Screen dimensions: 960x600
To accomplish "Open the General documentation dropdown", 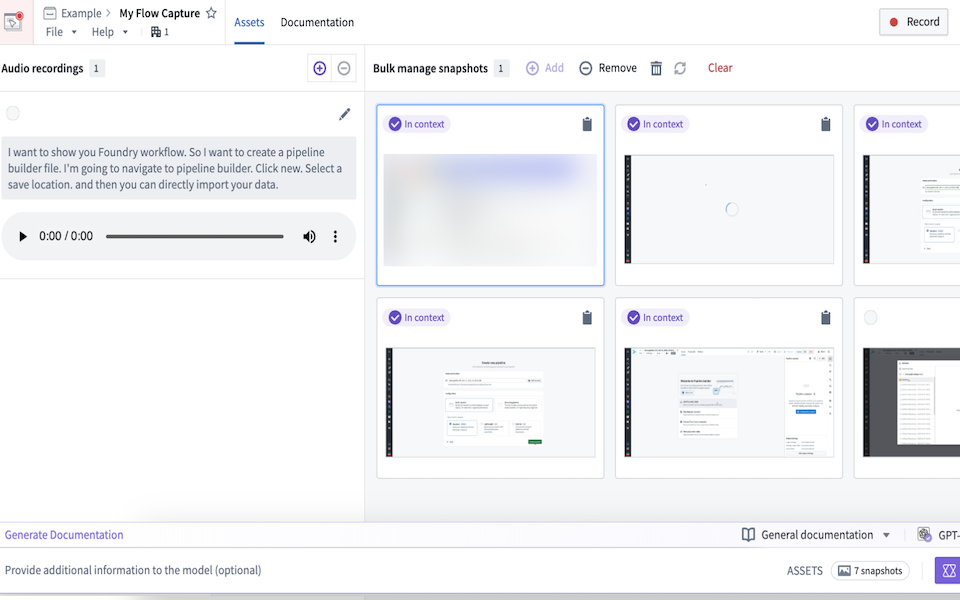I will (x=816, y=534).
